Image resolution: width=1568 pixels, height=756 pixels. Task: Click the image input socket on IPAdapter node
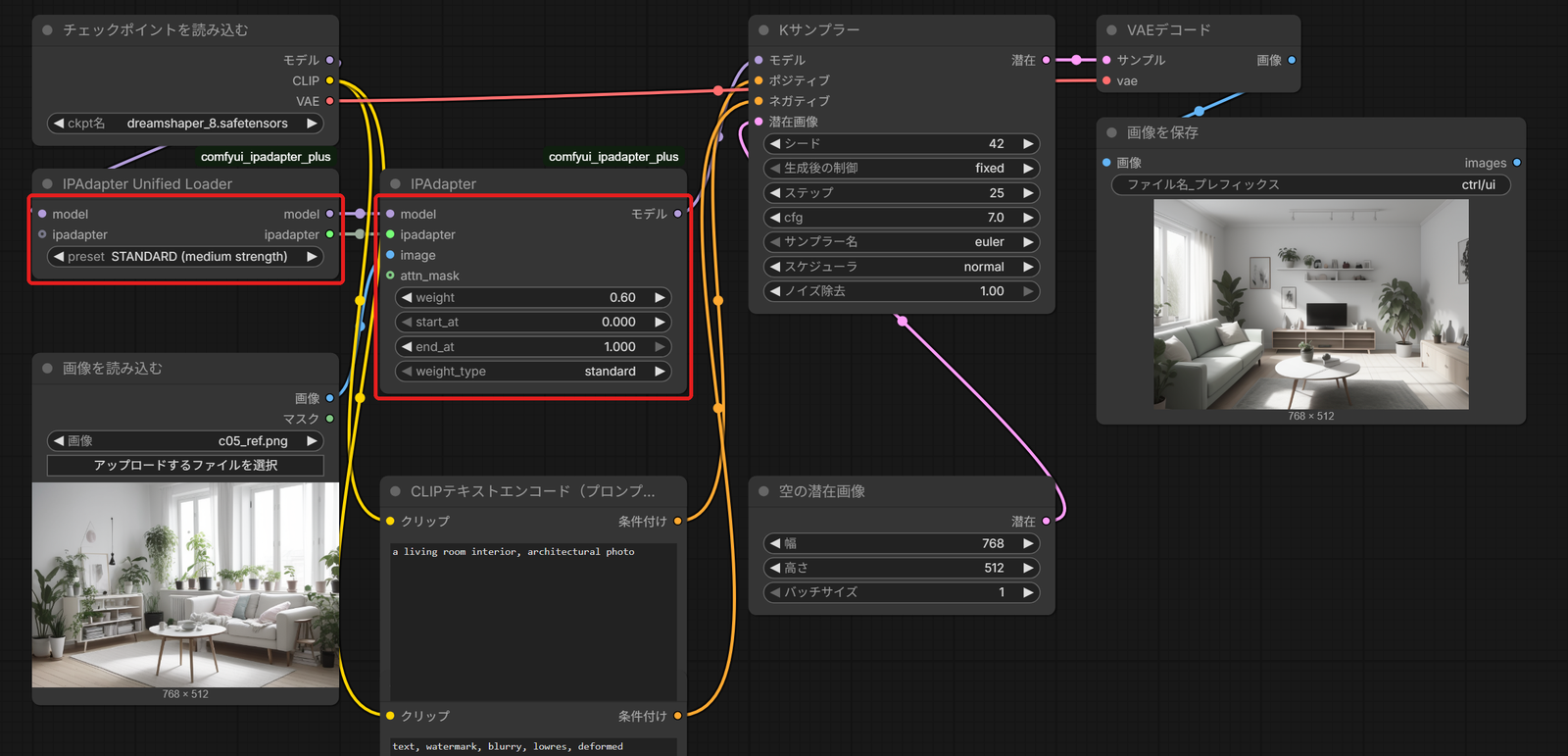point(390,255)
